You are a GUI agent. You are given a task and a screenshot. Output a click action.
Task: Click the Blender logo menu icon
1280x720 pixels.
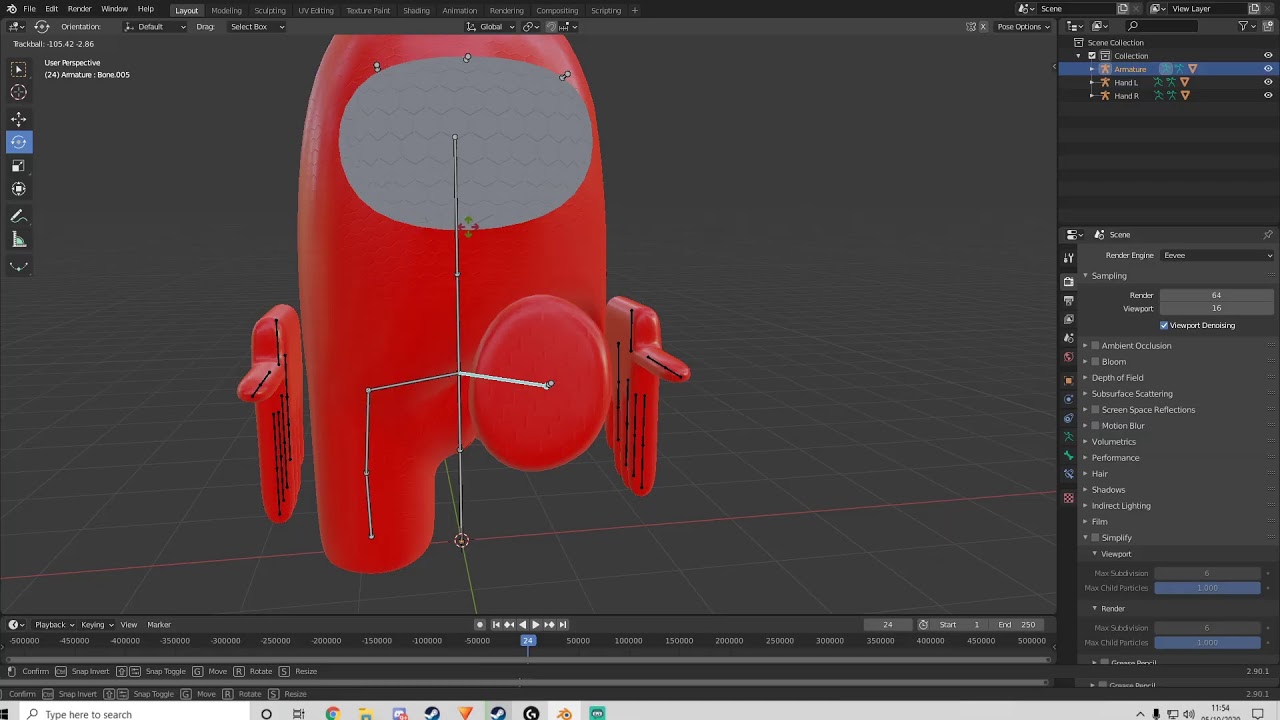click(10, 9)
